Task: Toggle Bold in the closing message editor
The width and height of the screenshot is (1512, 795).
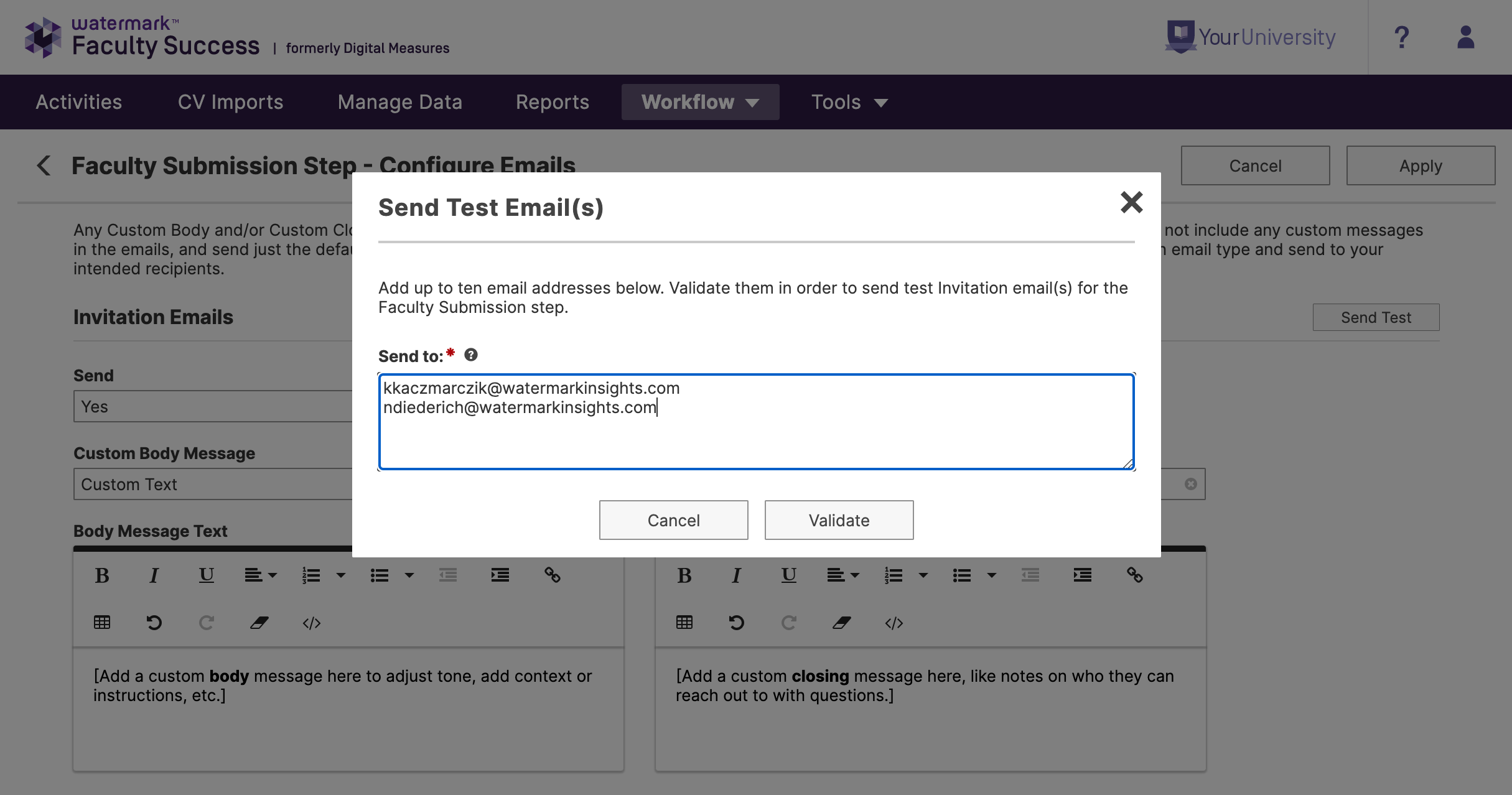Action: click(x=684, y=575)
